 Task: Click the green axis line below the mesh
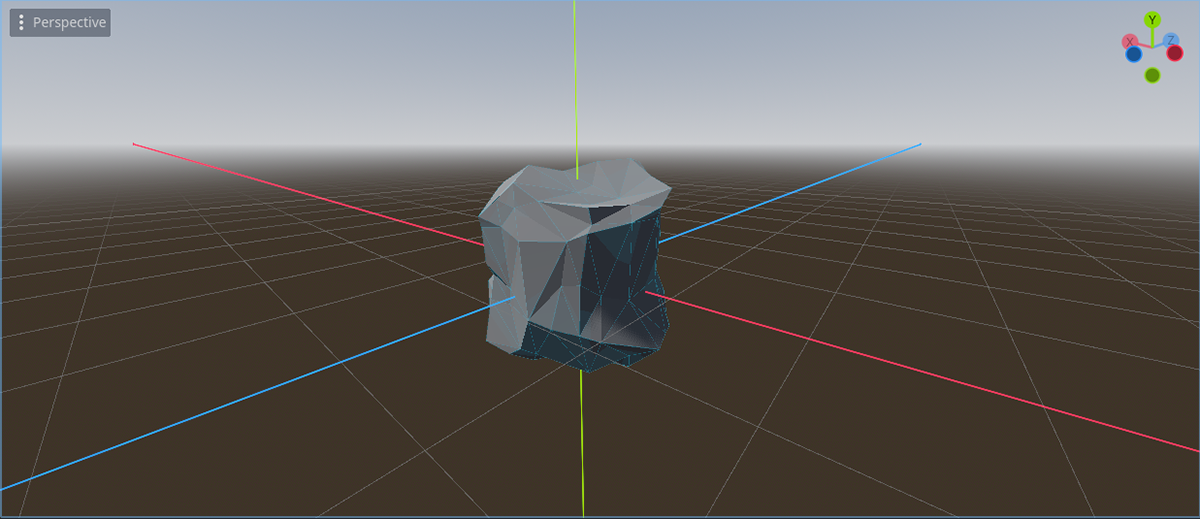click(x=582, y=440)
